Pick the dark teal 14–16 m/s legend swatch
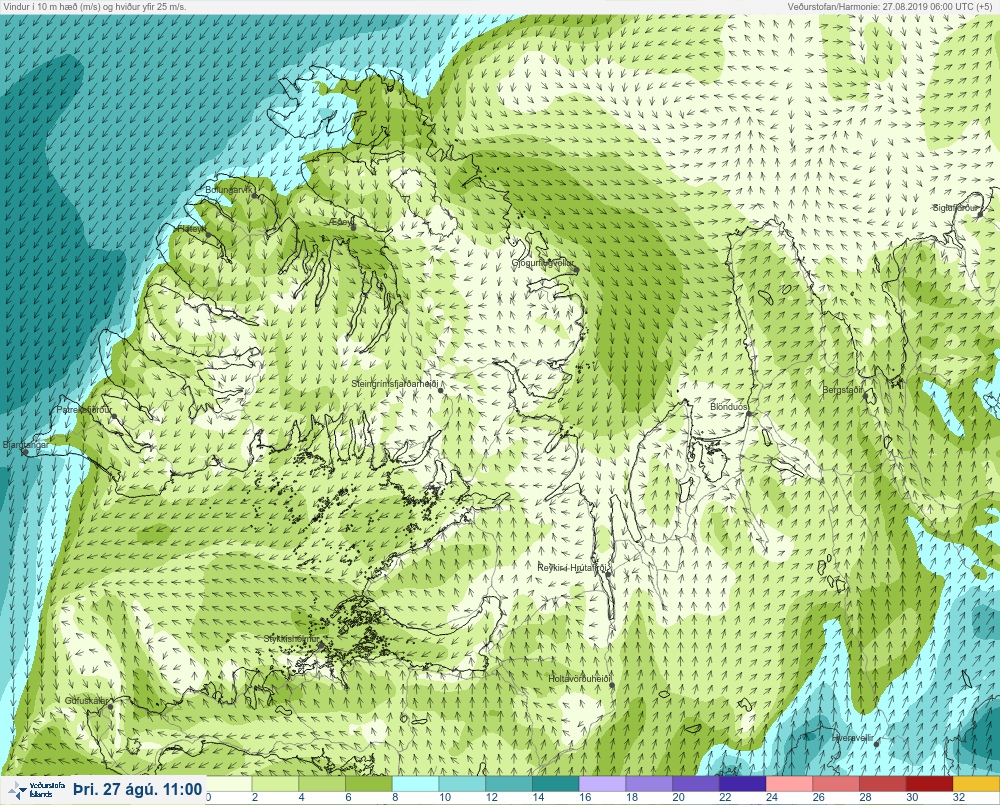The width and height of the screenshot is (1000, 805). point(555,783)
